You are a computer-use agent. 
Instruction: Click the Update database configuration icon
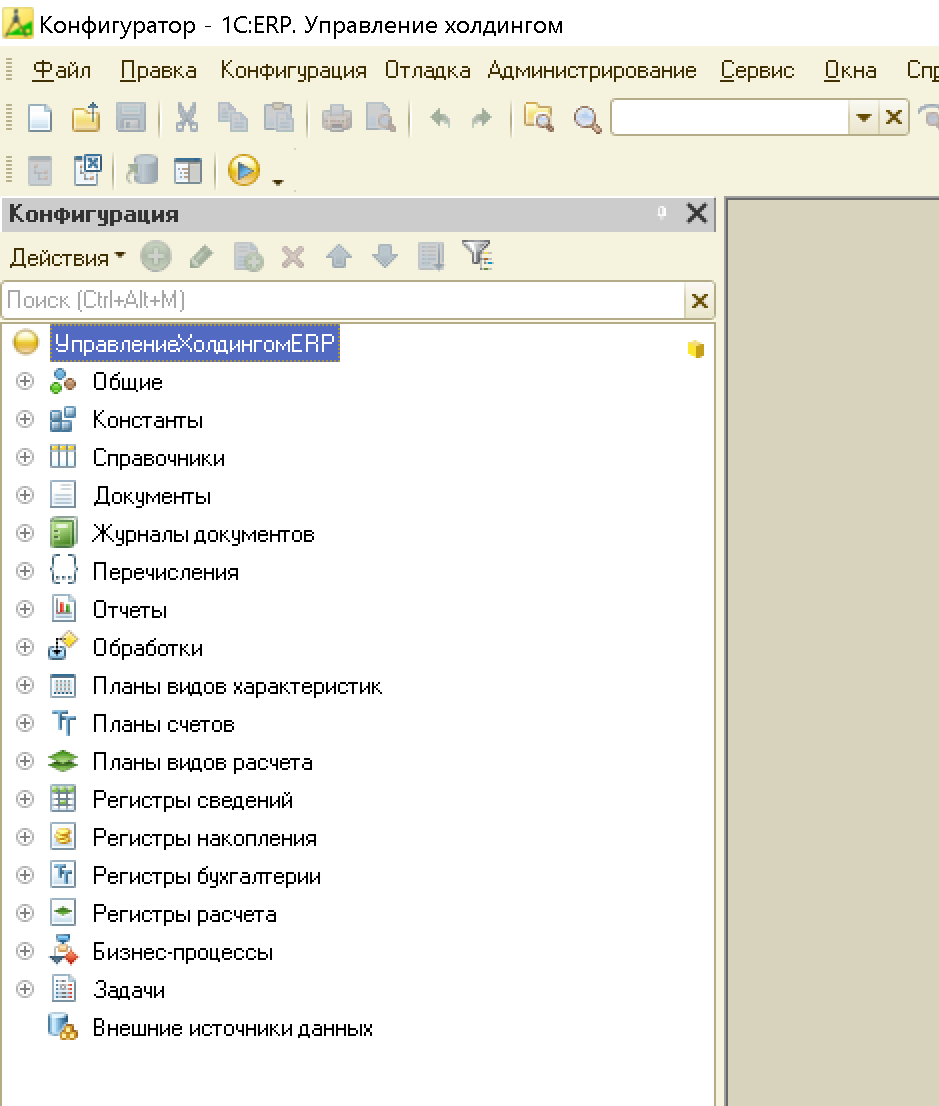142,171
